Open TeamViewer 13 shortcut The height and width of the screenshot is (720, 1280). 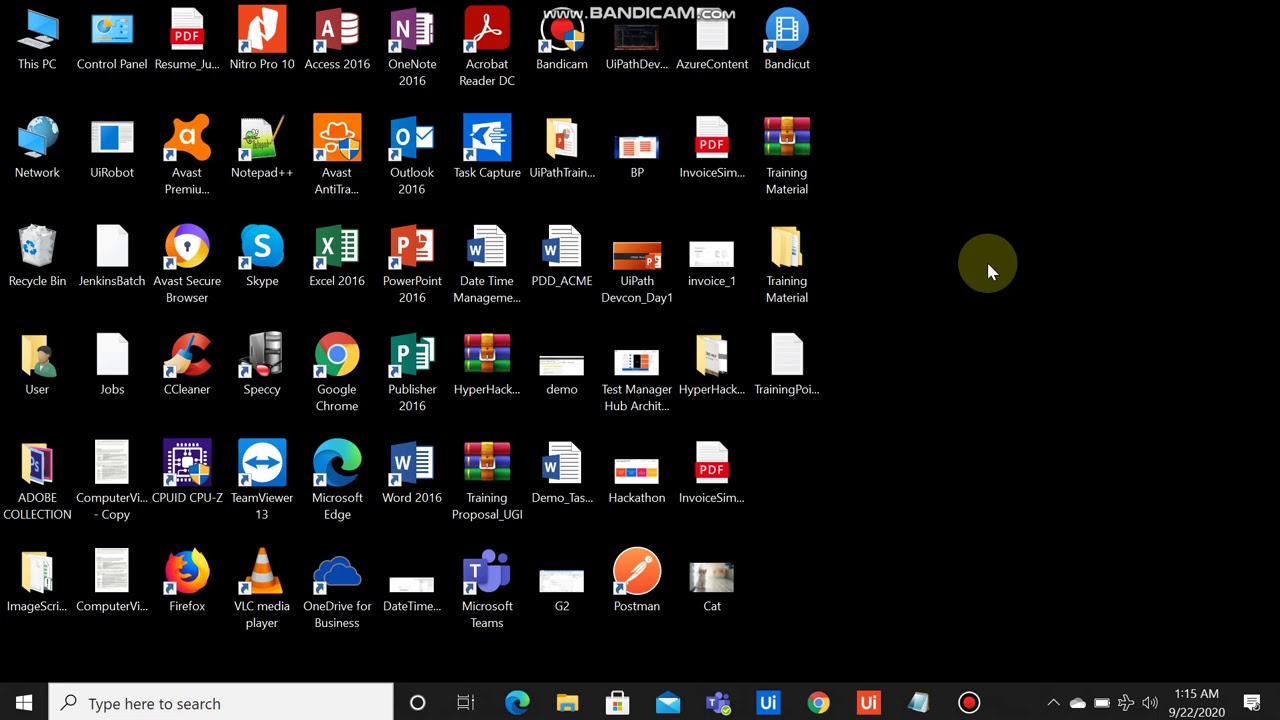(x=262, y=480)
